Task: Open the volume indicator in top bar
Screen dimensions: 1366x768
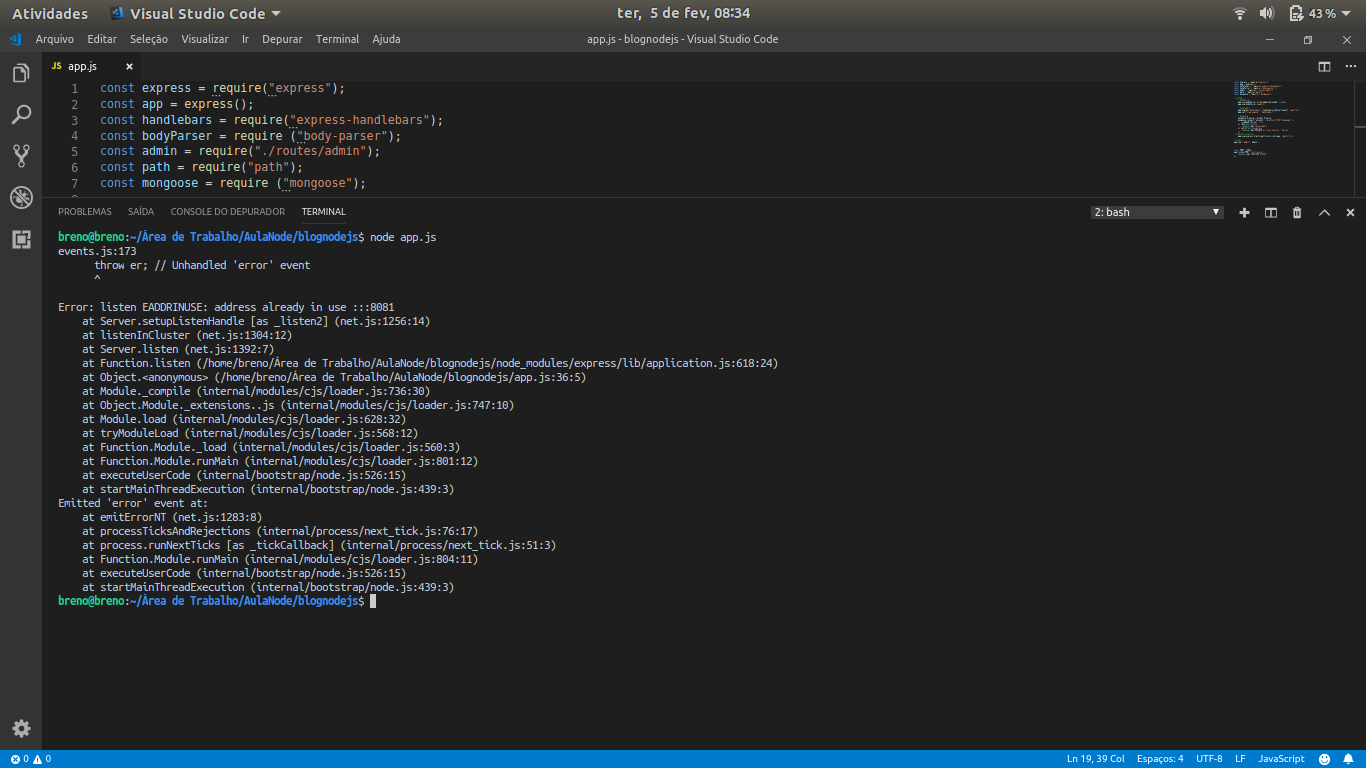Action: [x=1266, y=13]
